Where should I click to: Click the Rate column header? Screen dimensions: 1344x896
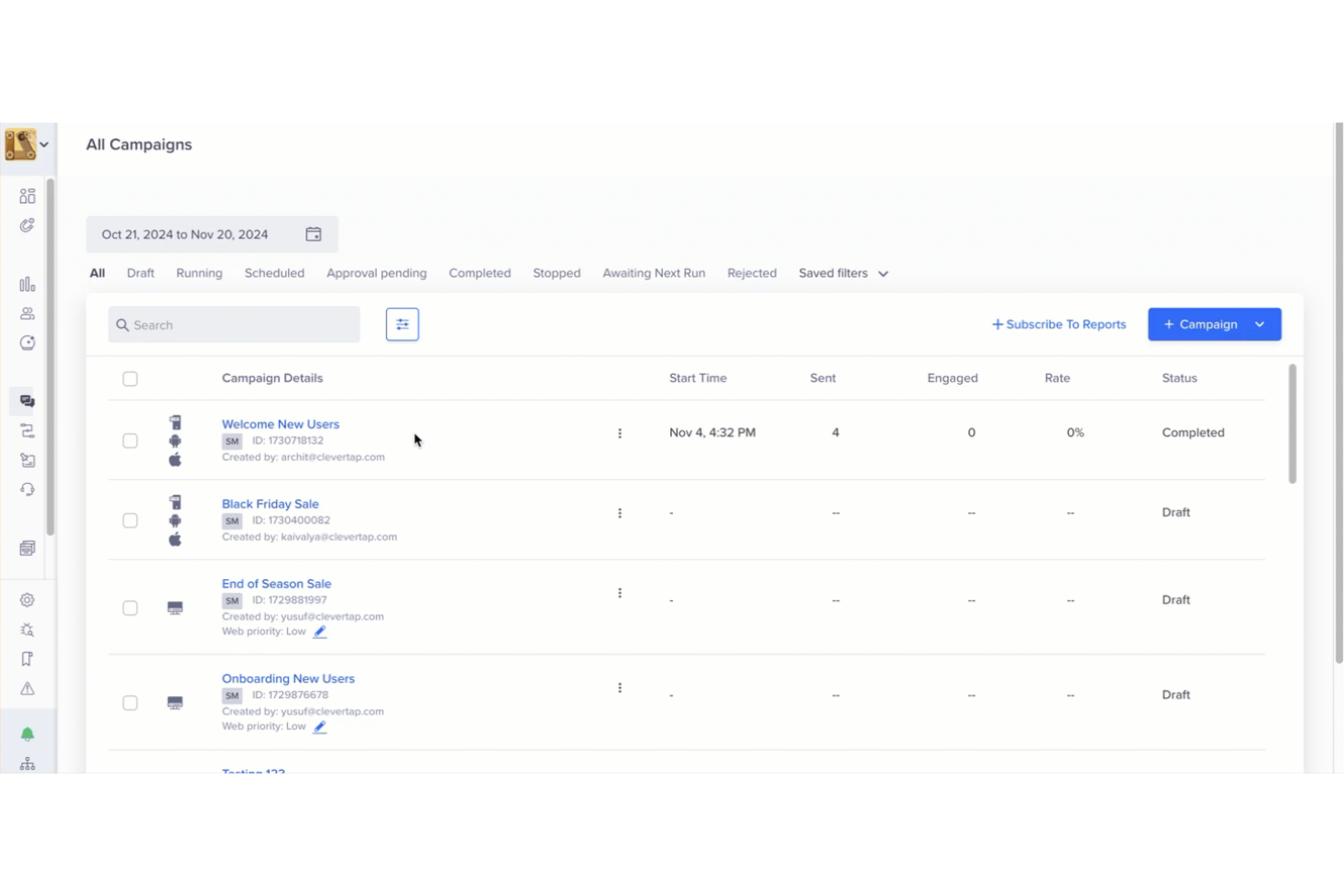click(1057, 379)
